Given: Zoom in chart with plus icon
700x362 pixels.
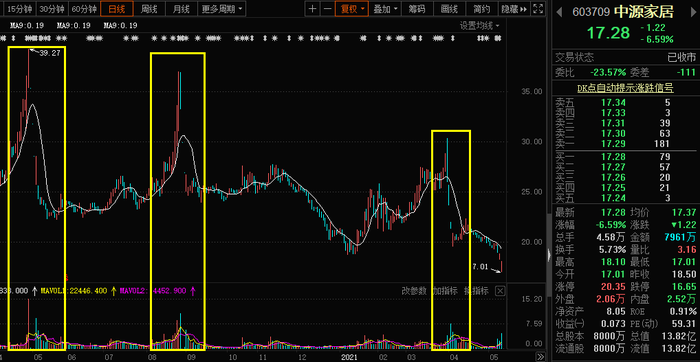Looking at the screenshot, I should tap(313, 8).
